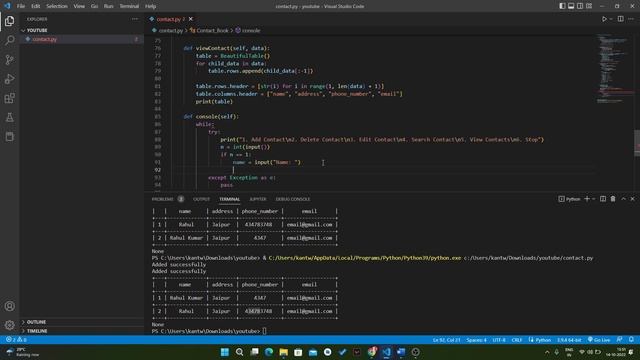Image resolution: width=640 pixels, height=360 pixels.
Task: Switch to the OUTPUT panel tab
Action: coord(201,199)
